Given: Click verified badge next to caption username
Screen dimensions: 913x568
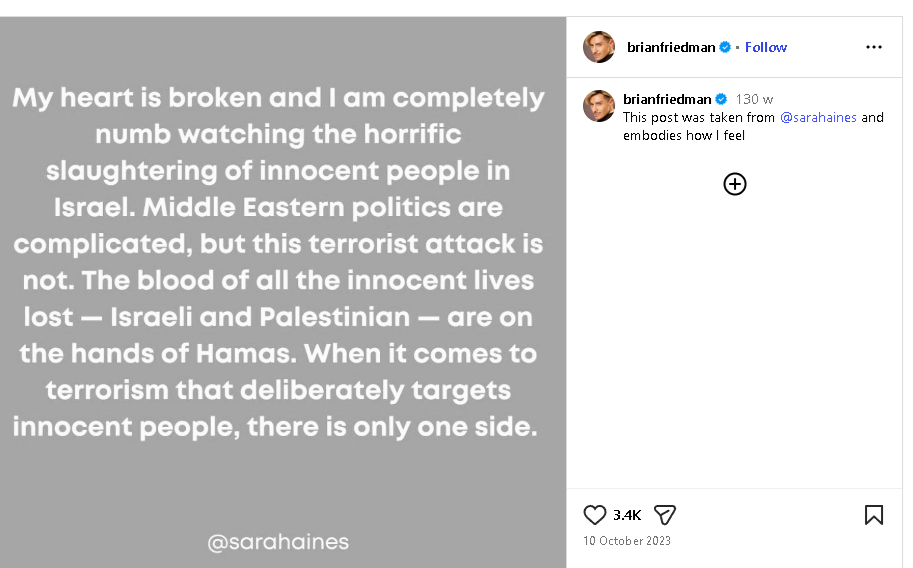Looking at the screenshot, I should pyautogui.click(x=721, y=99).
